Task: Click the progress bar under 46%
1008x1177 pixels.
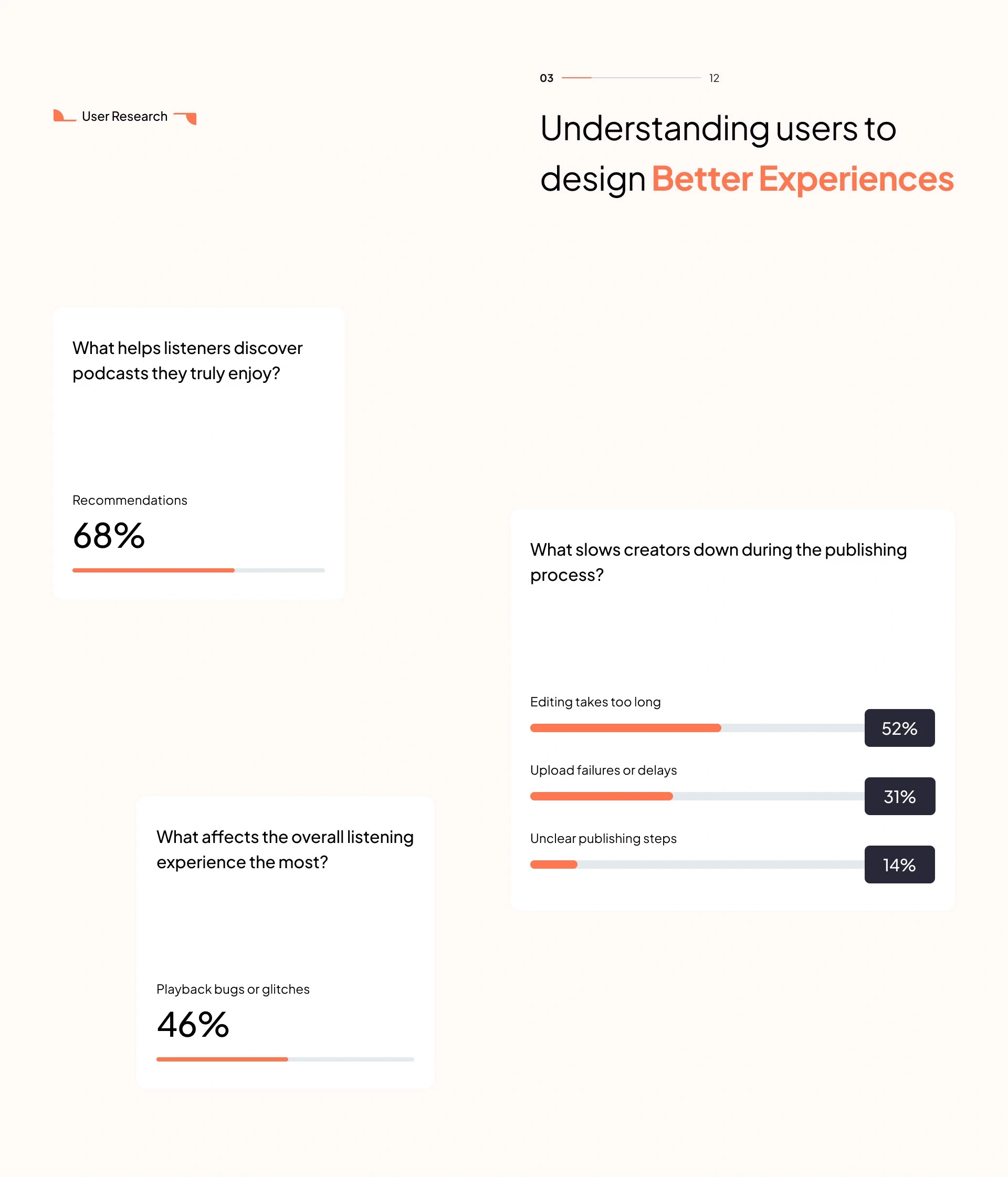Action: click(x=285, y=1059)
